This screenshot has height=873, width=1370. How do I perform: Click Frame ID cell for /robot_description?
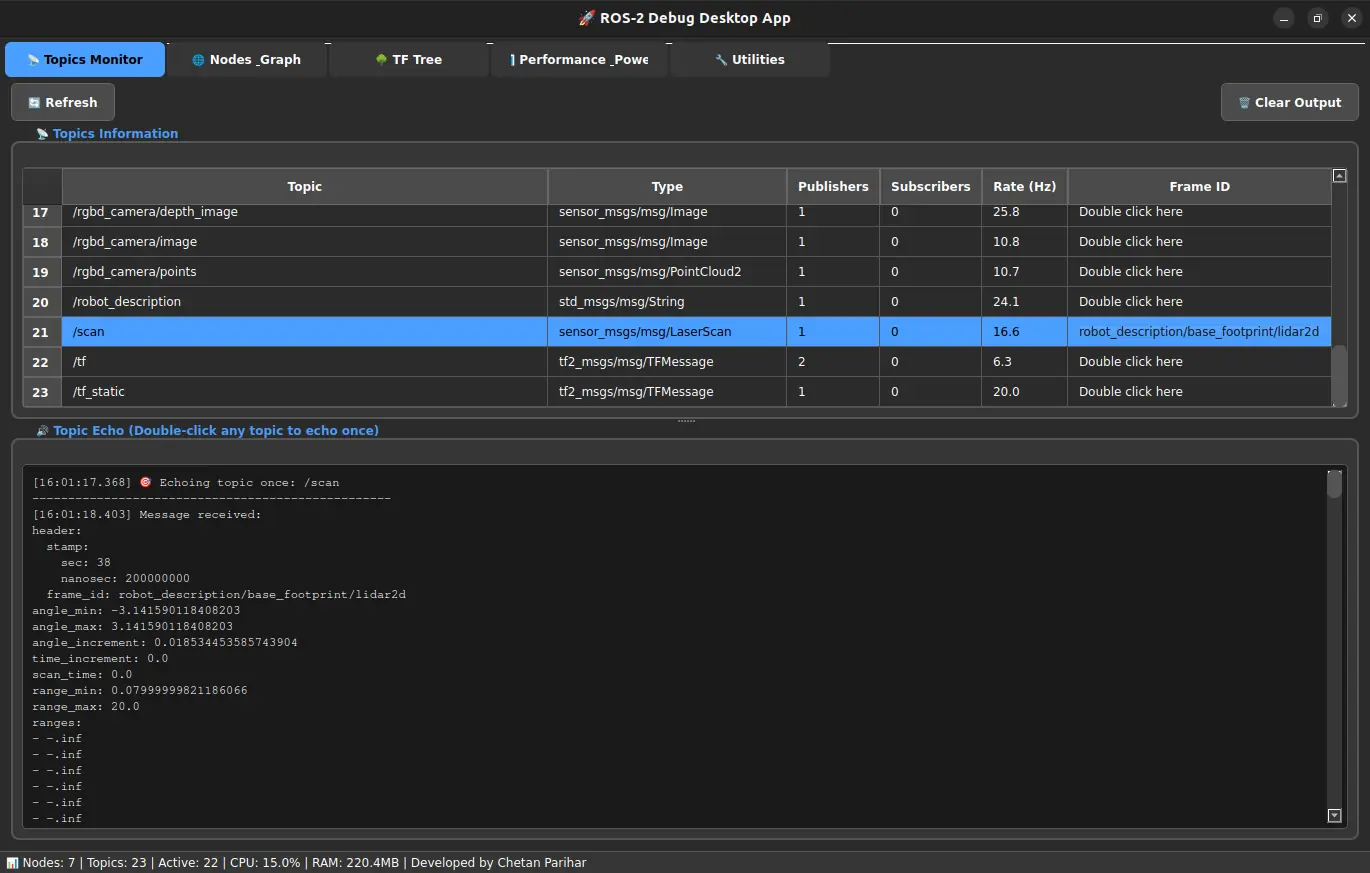point(1198,302)
